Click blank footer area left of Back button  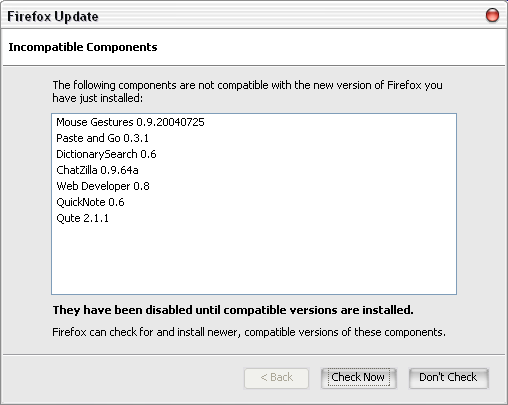tap(123, 378)
